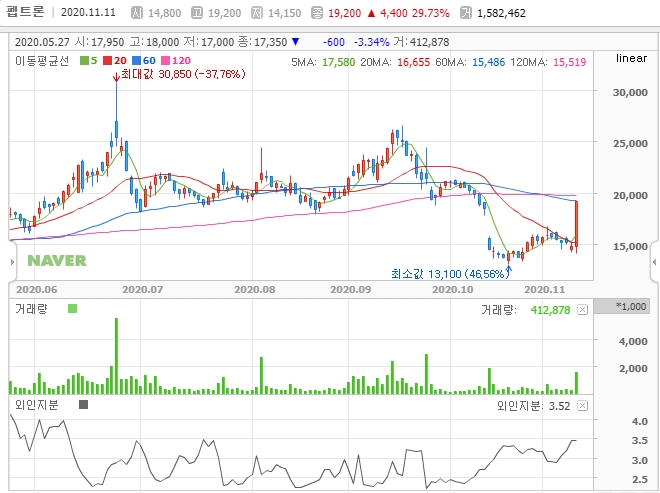Image resolution: width=660 pixels, height=493 pixels.
Task: Click the high price (고) icon
Action: (x=197, y=13)
